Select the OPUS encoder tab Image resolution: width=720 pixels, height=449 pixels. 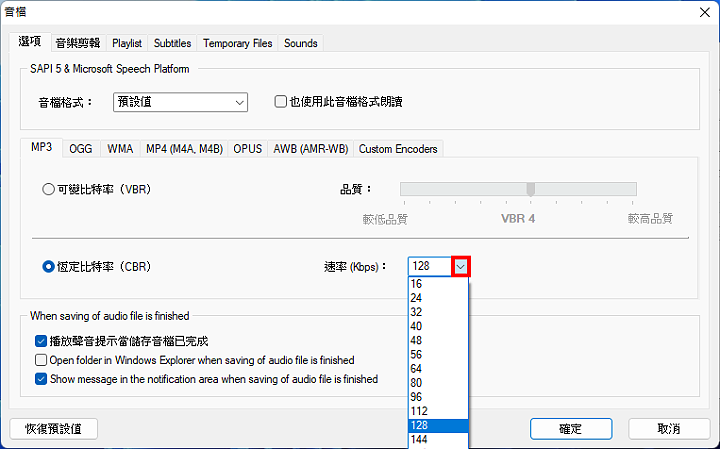(248, 149)
